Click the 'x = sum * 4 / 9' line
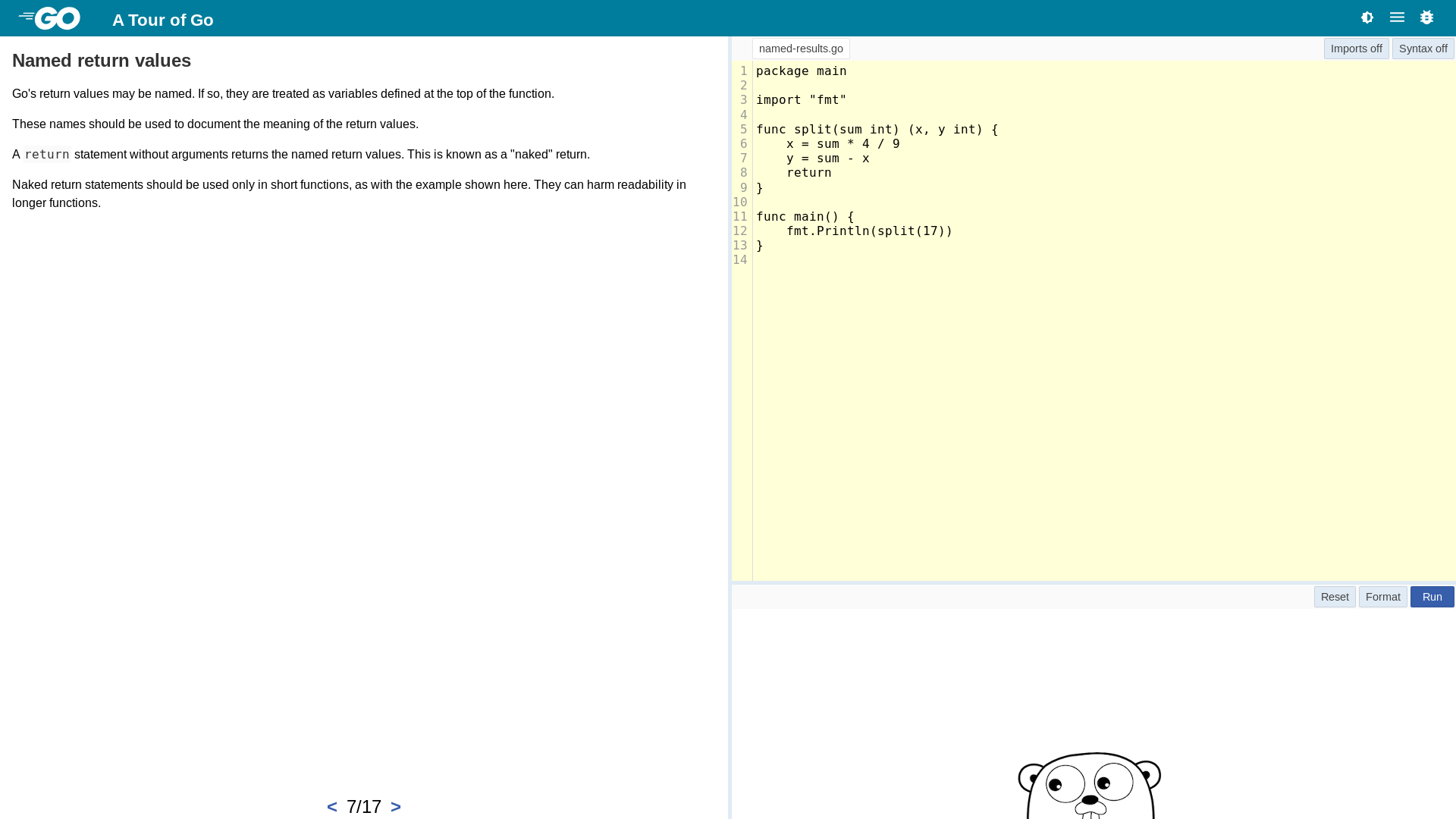Viewport: 1456px width, 819px height. [x=843, y=144]
